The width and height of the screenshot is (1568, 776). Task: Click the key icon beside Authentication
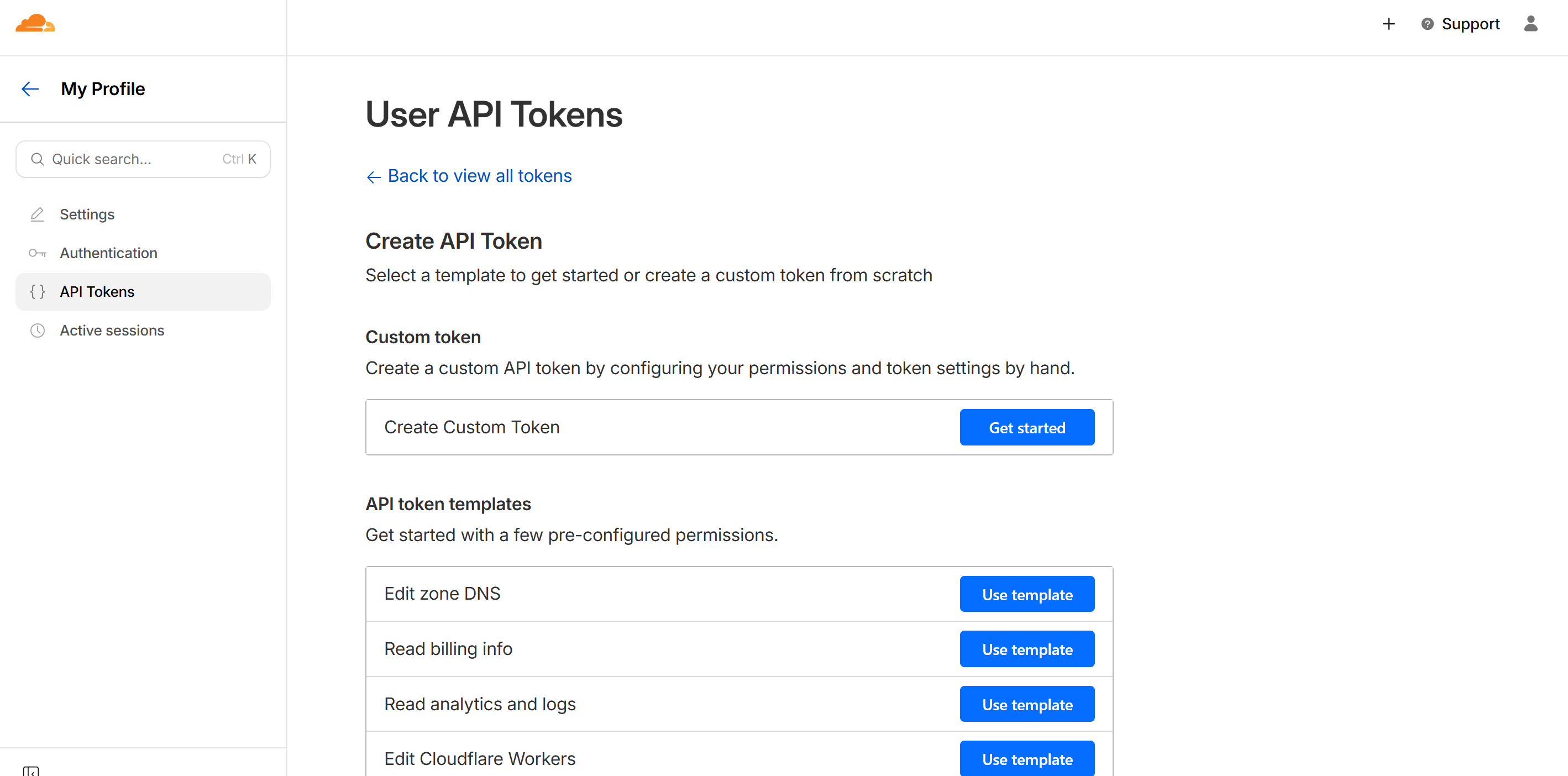tap(37, 253)
